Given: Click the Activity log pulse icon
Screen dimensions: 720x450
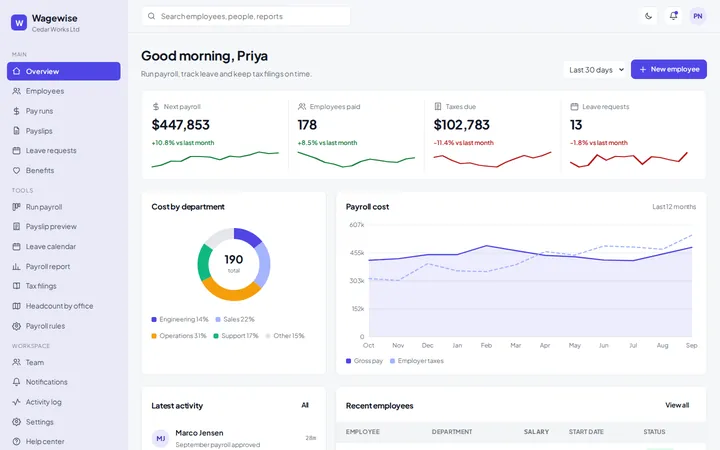Looking at the screenshot, I should coord(17,402).
